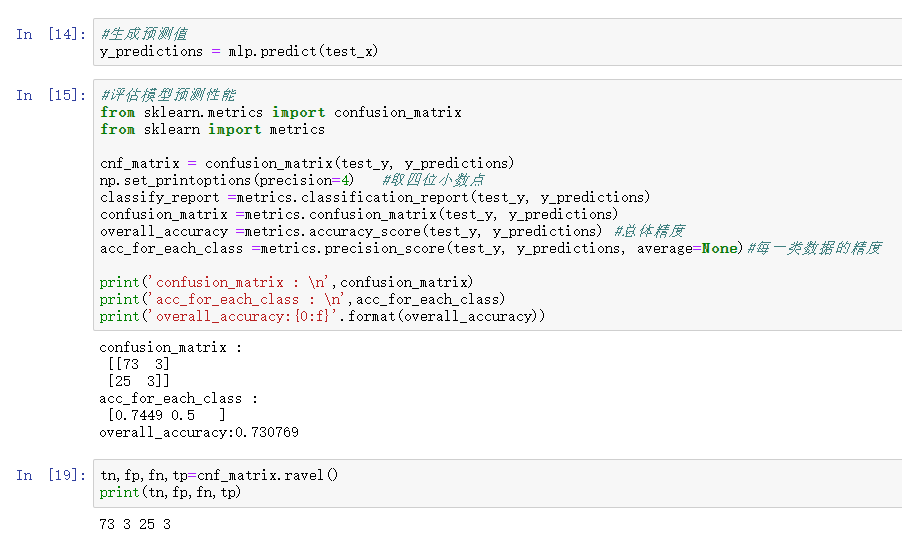Click the cnf_matrix.ravel() line
The image size is (902, 537).
[220, 475]
